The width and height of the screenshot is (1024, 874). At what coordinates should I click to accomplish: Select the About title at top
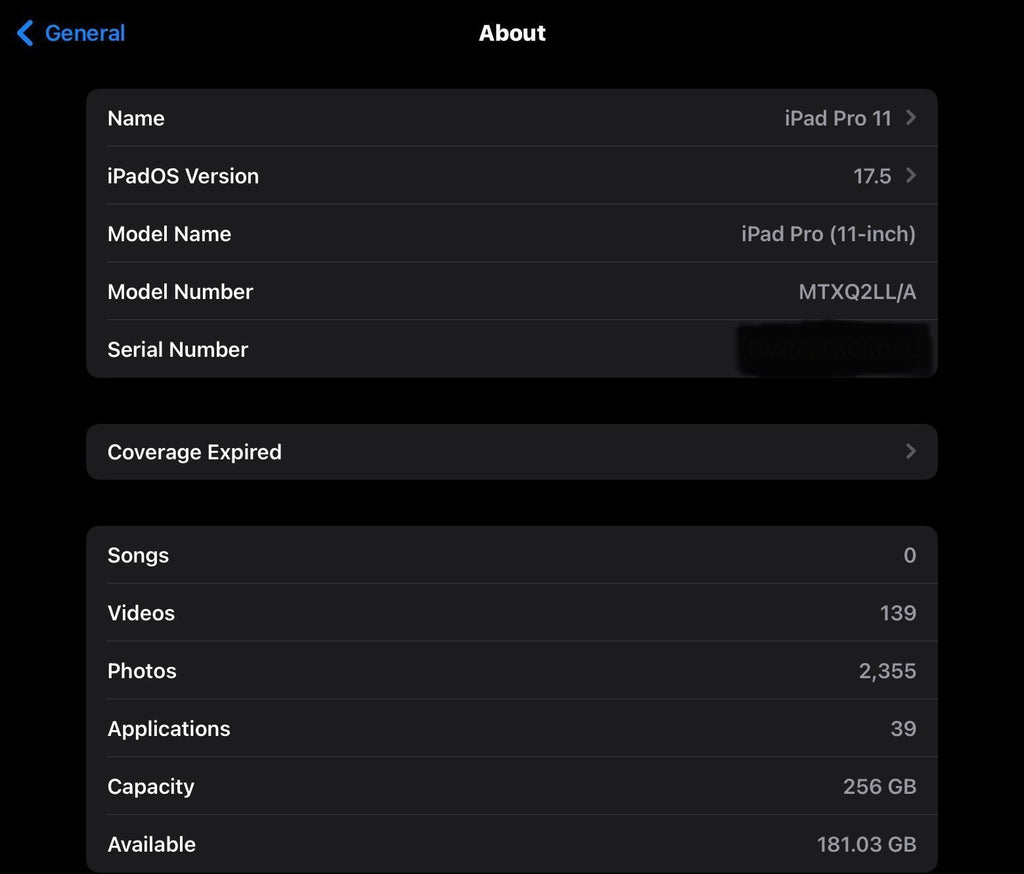[512, 33]
